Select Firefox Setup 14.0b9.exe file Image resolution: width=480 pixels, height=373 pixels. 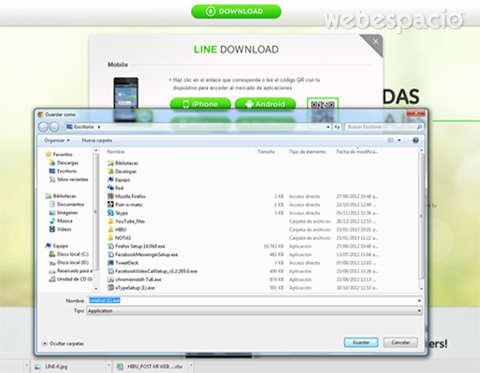click(x=136, y=246)
